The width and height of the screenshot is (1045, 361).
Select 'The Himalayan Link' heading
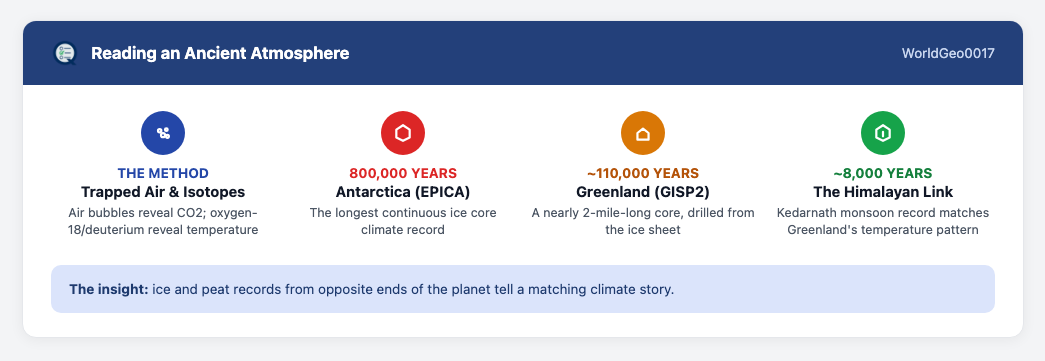click(x=882, y=192)
